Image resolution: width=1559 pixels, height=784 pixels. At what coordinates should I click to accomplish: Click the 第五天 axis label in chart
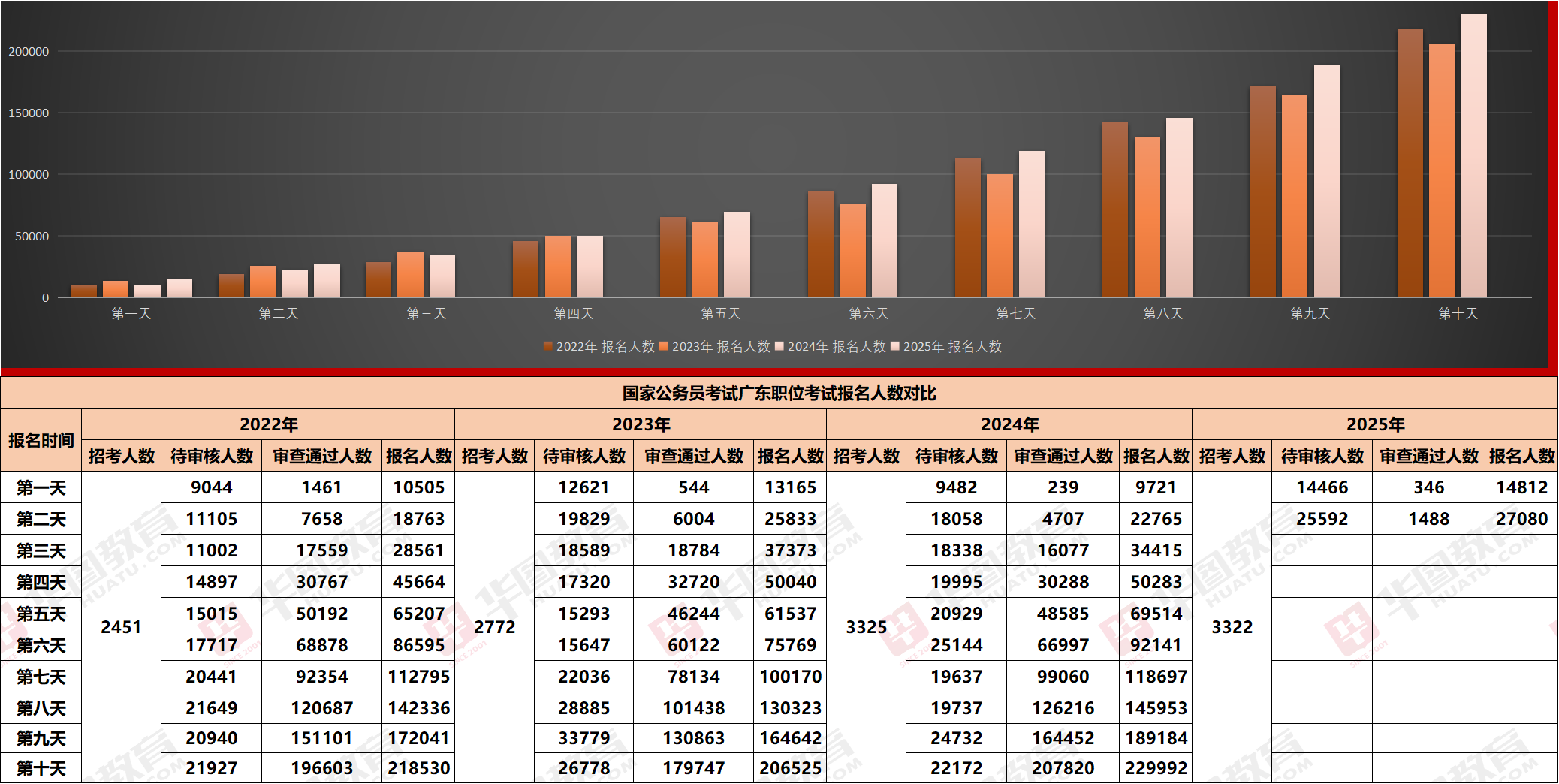pyautogui.click(x=721, y=314)
